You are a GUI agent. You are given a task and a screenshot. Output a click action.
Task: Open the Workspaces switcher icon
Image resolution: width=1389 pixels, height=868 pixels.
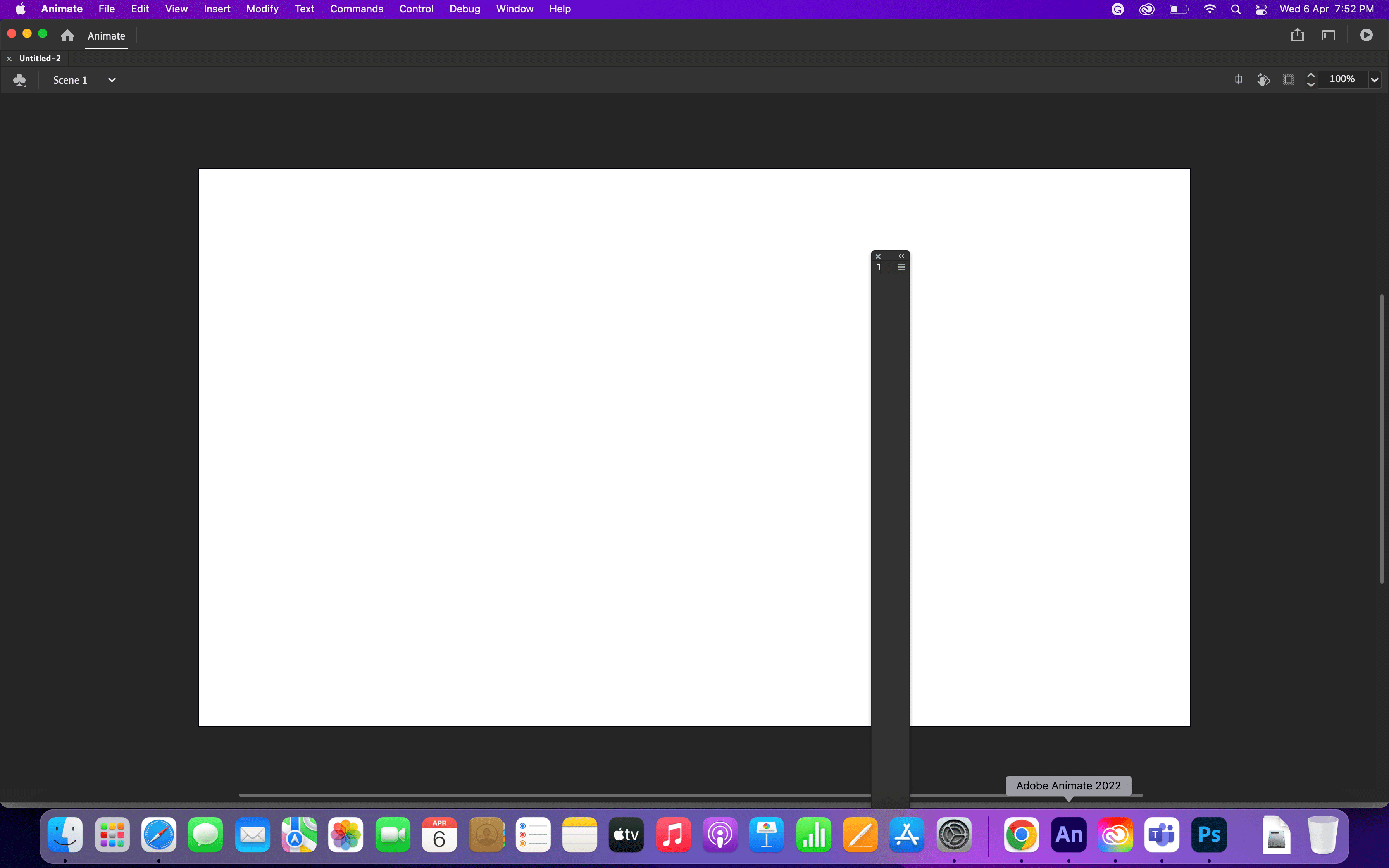coord(1328,35)
